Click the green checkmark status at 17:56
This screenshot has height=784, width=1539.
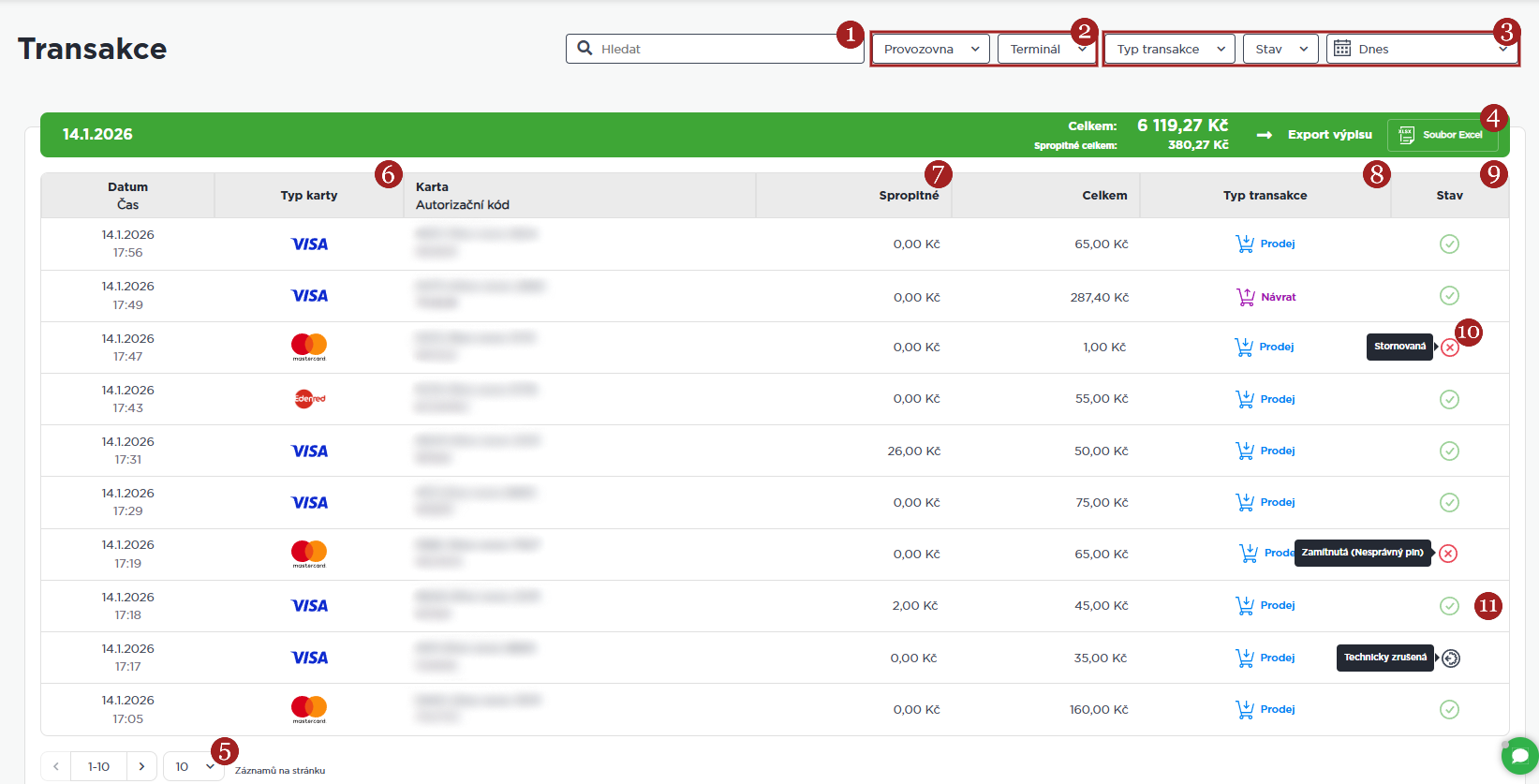click(x=1449, y=244)
